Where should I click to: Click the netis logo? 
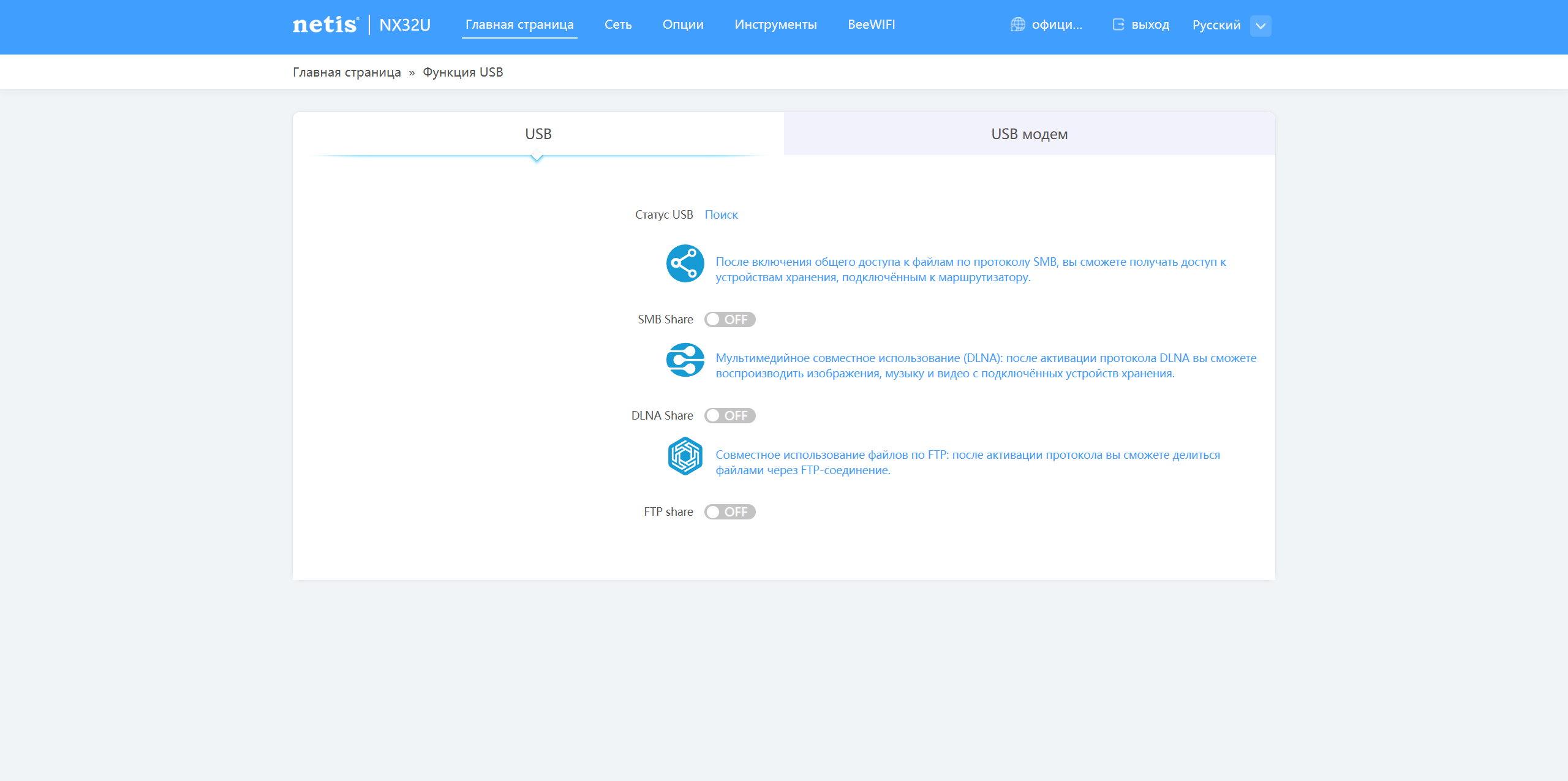click(x=325, y=25)
